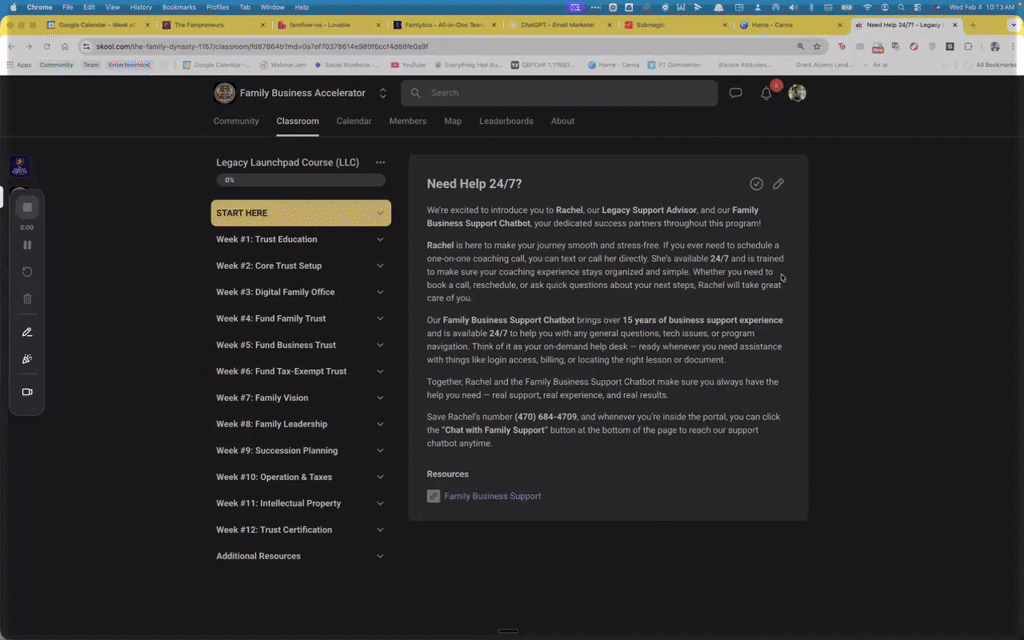Click the search magnifier icon in the Skool search bar
Viewport: 1024px width, 640px height.
tap(415, 93)
